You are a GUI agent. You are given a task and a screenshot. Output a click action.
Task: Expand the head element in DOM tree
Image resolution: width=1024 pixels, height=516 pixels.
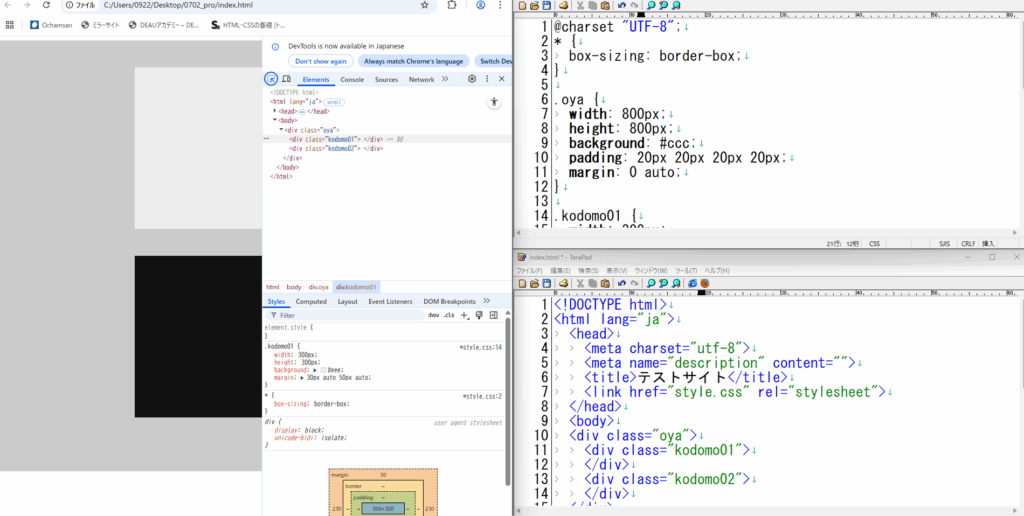[x=275, y=111]
